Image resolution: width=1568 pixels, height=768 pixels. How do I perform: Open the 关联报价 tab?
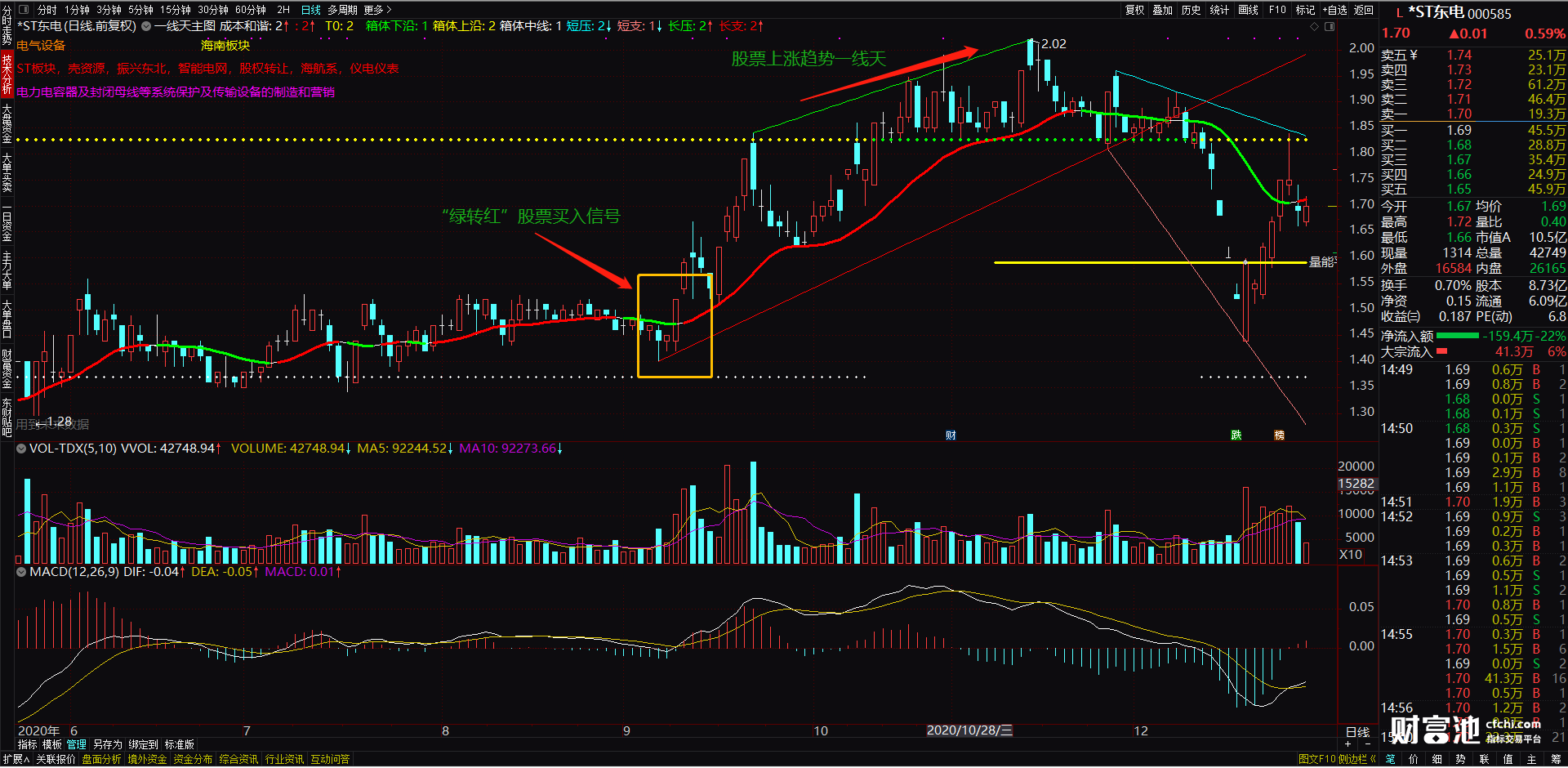point(56,759)
